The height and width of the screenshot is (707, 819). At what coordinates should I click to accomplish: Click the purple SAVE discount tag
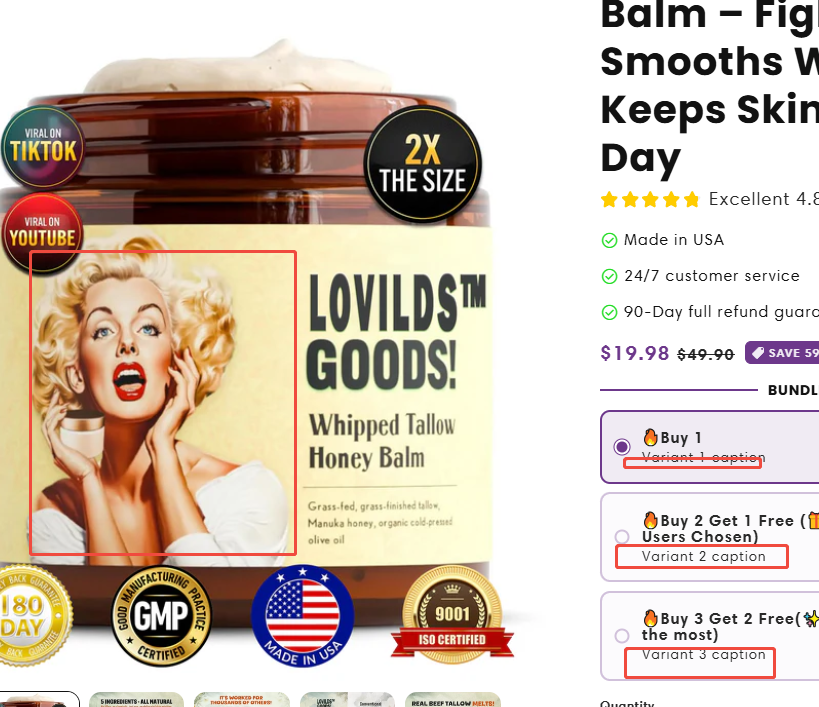click(782, 353)
